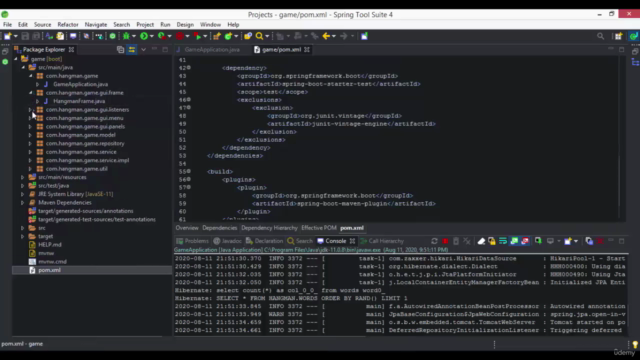640x360 pixels.
Task: Open the Project menu
Action: (x=145, y=25)
